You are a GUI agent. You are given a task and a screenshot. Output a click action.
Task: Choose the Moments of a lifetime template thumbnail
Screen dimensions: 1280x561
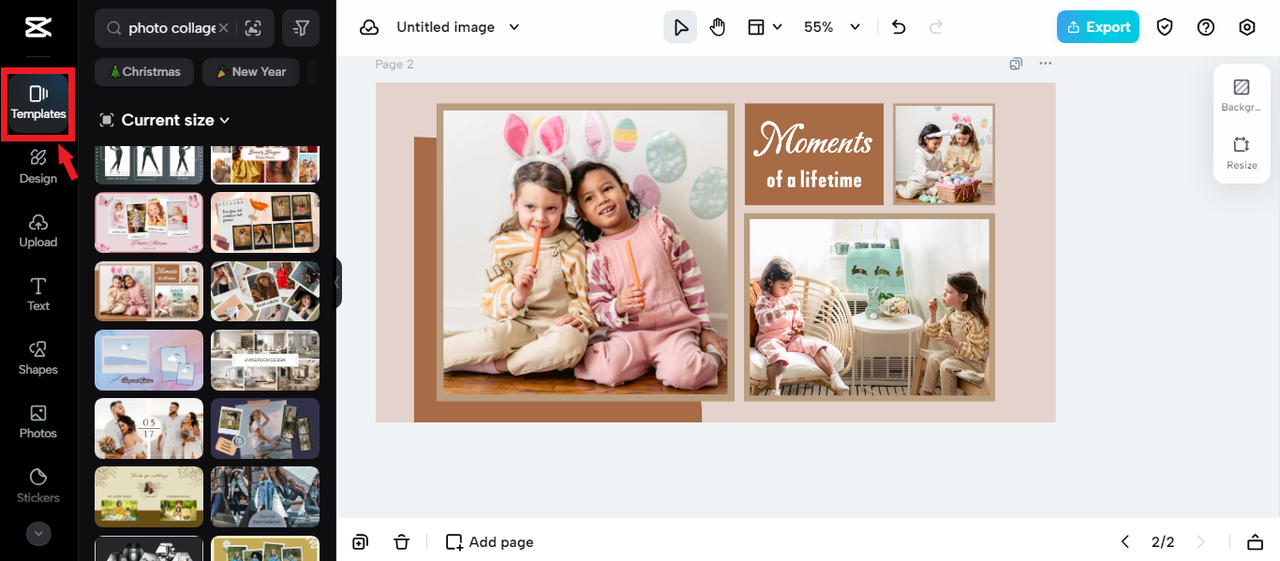149,291
